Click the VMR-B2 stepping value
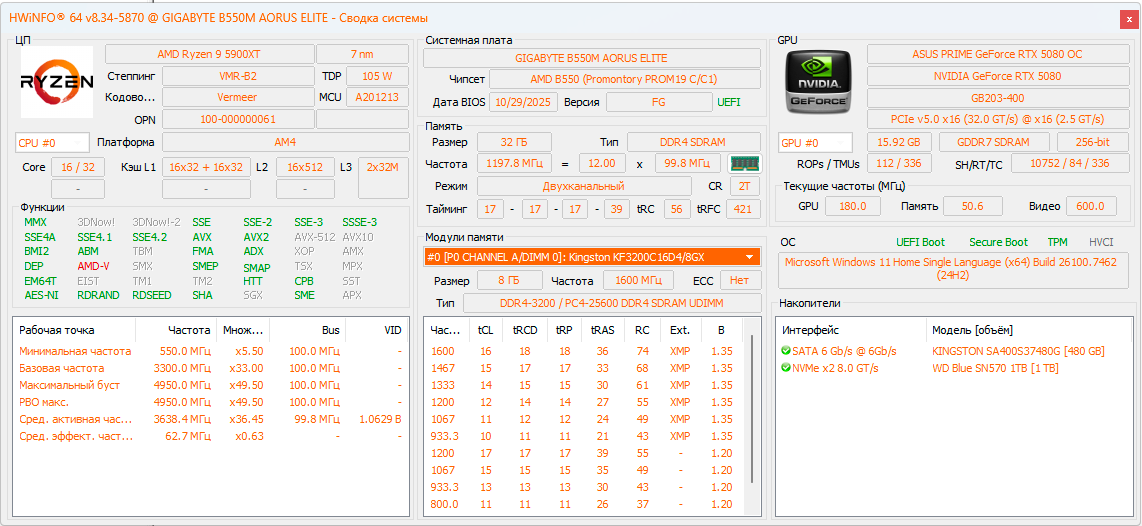The width and height of the screenshot is (1142, 526). coord(238,76)
